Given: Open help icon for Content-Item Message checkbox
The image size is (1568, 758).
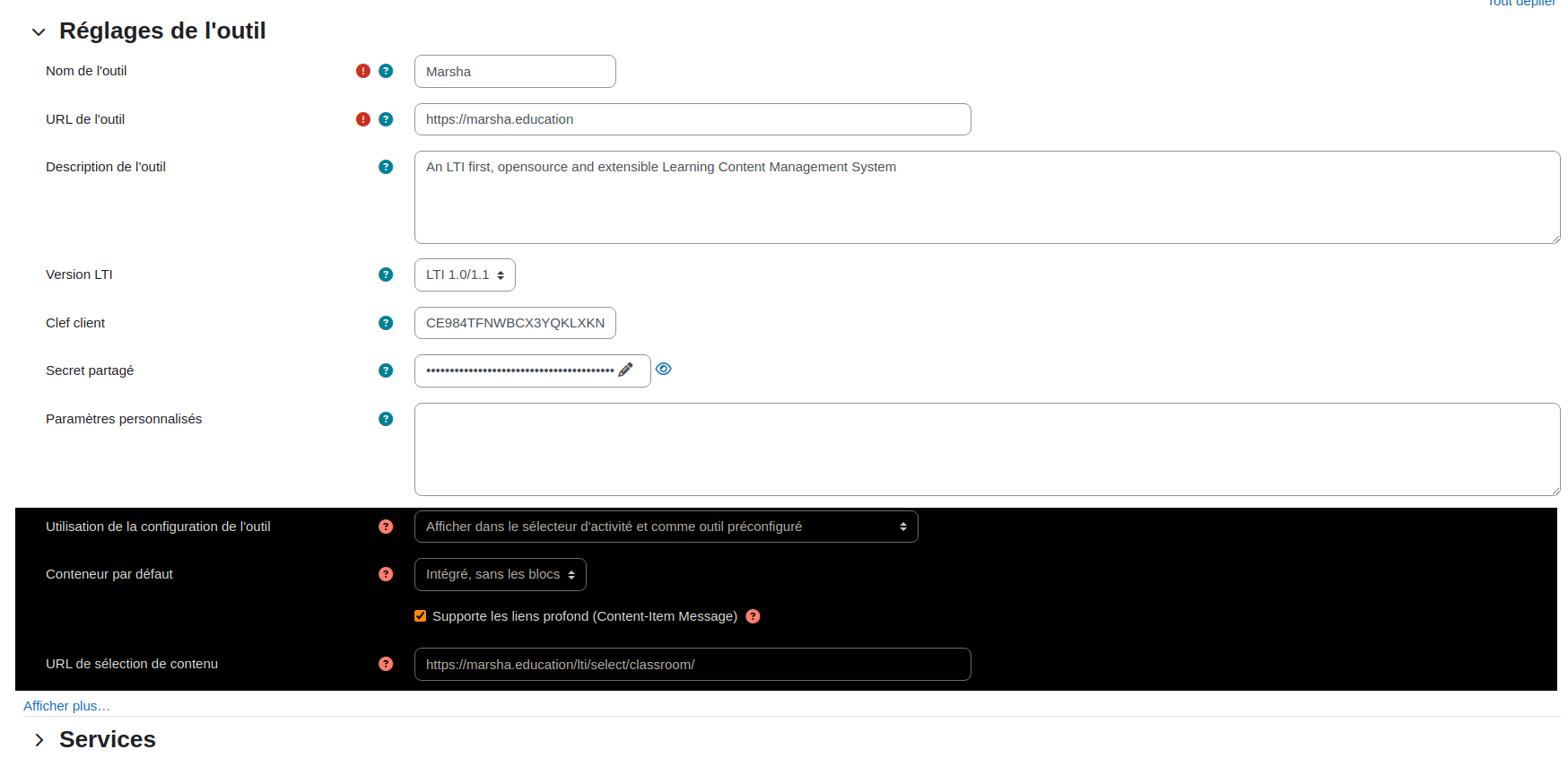Looking at the screenshot, I should (x=753, y=616).
